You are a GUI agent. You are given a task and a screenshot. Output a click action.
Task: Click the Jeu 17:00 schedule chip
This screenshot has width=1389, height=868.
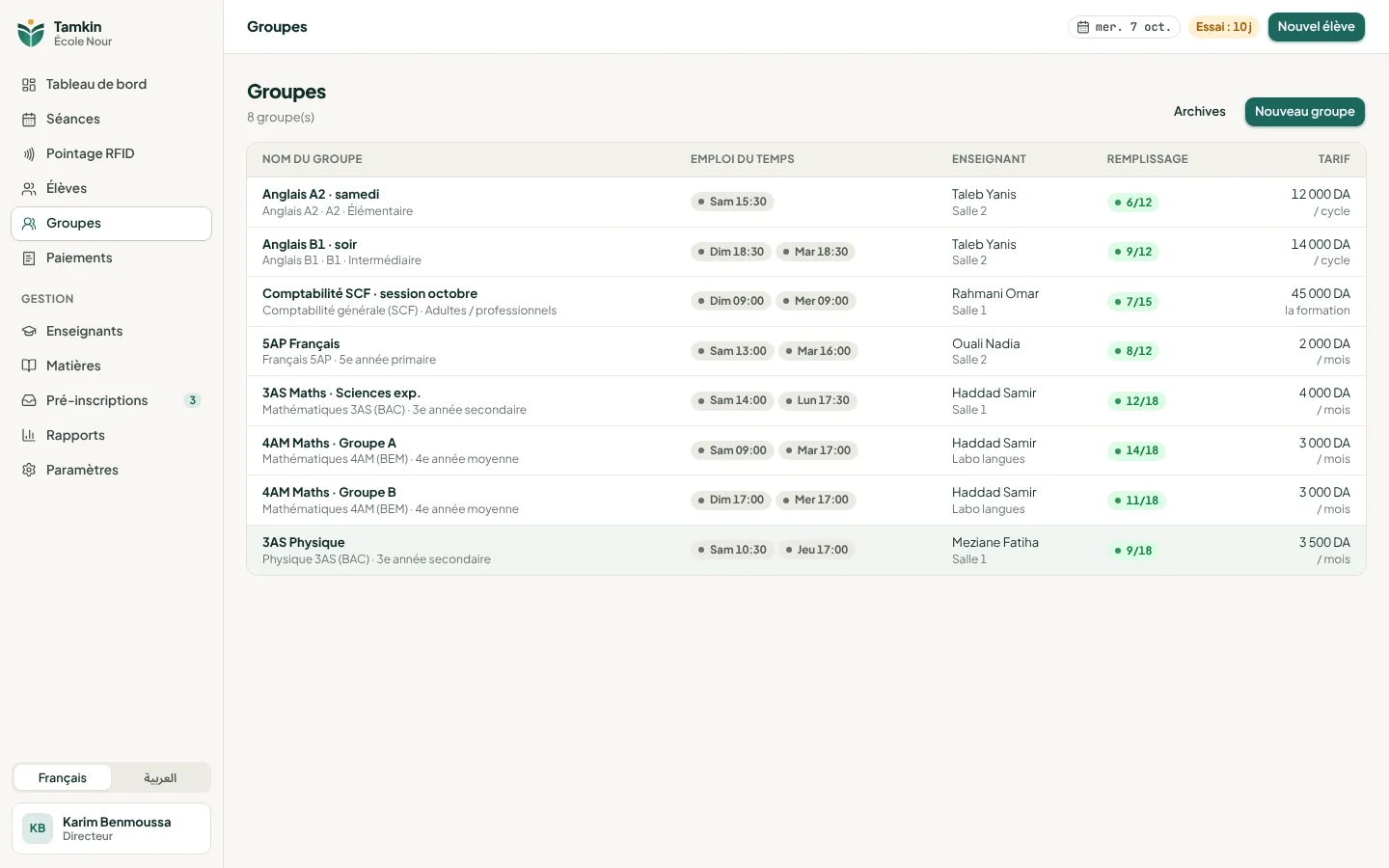click(817, 550)
